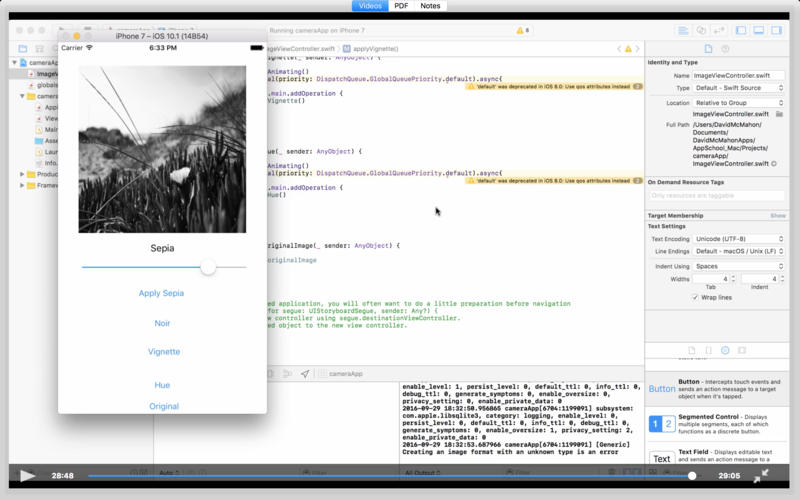
Task: Open the Line Endings dropdown
Action: point(738,252)
